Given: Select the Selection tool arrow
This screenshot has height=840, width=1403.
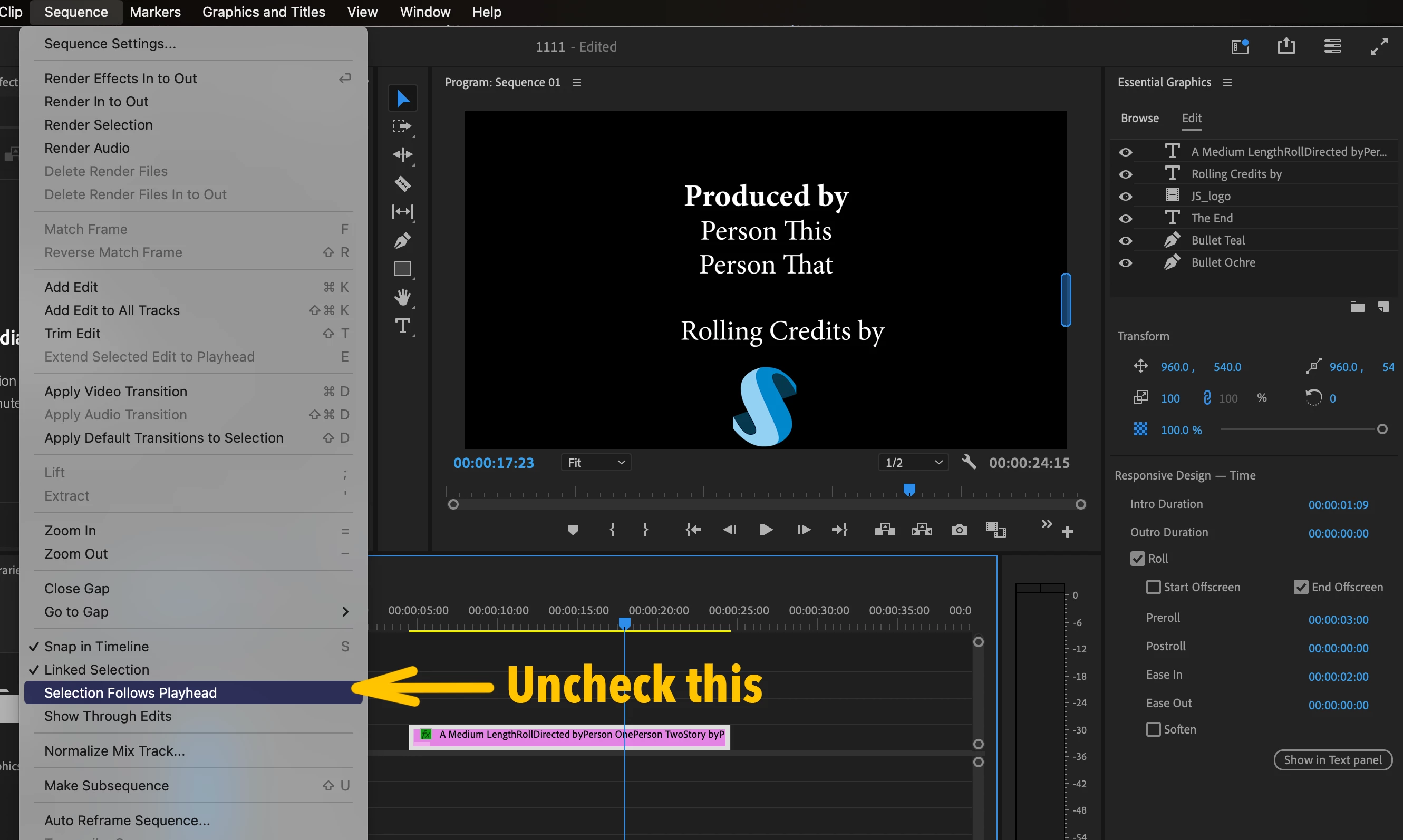Looking at the screenshot, I should [403, 99].
